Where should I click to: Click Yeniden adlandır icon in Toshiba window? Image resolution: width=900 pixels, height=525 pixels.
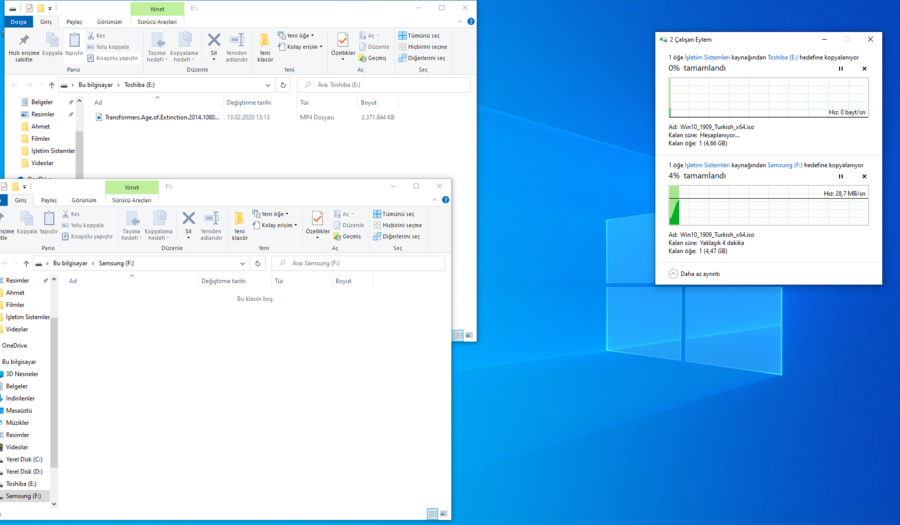[x=236, y=47]
